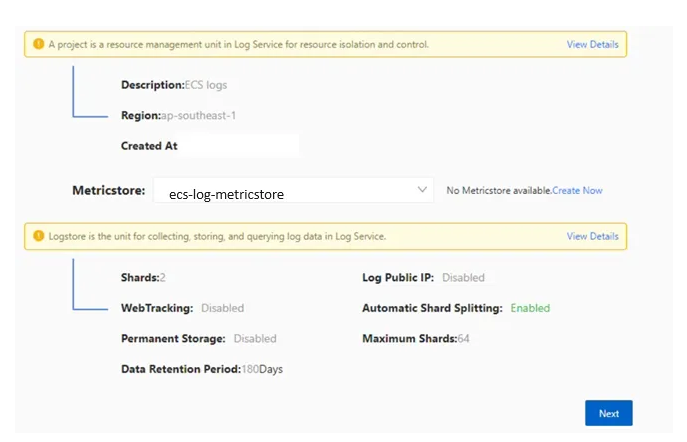Open View Details in the Logstore banner
The image size is (687, 442).
pyautogui.click(x=592, y=236)
